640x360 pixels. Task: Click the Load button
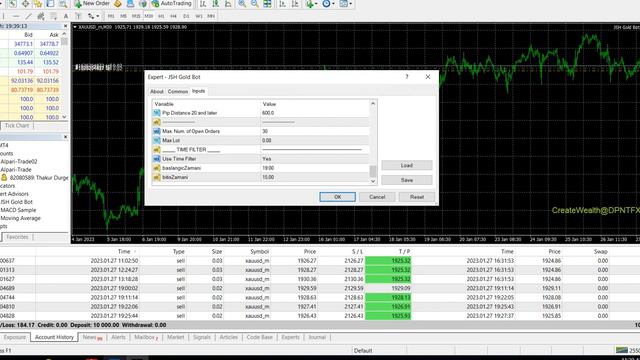click(407, 165)
